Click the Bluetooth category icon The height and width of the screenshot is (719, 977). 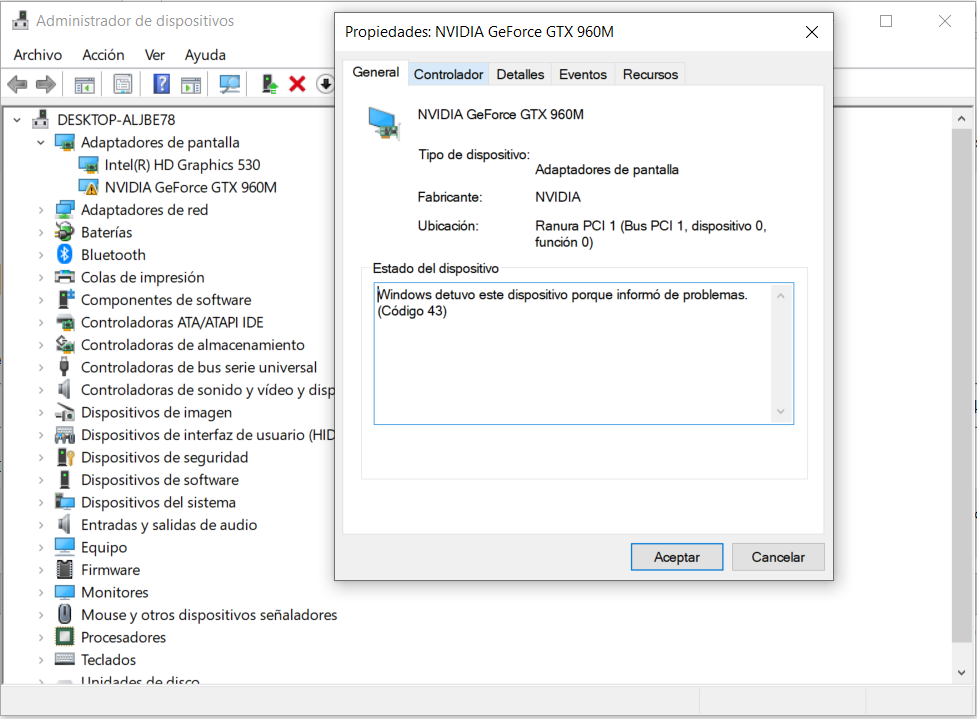(65, 254)
